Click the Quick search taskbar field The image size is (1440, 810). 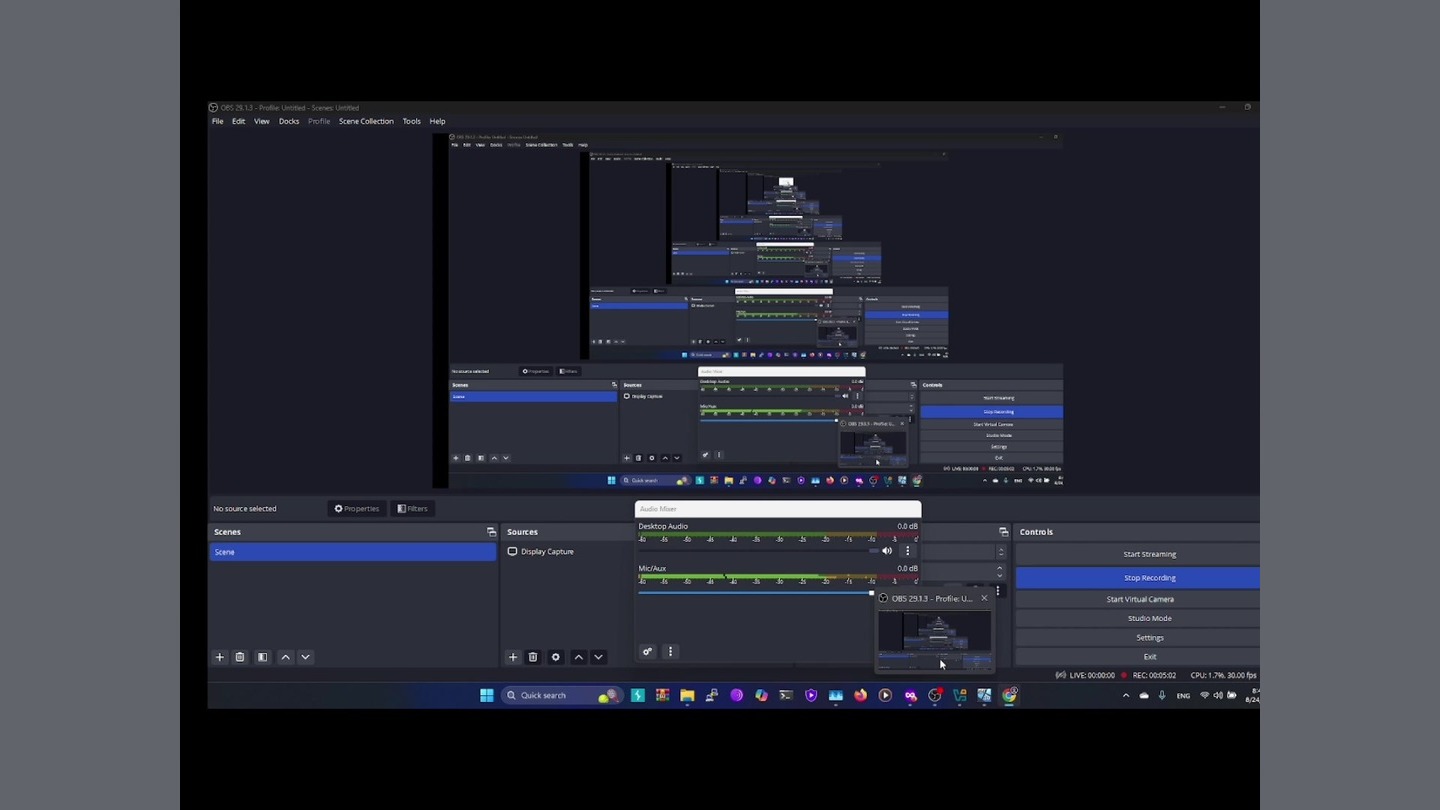click(x=560, y=695)
